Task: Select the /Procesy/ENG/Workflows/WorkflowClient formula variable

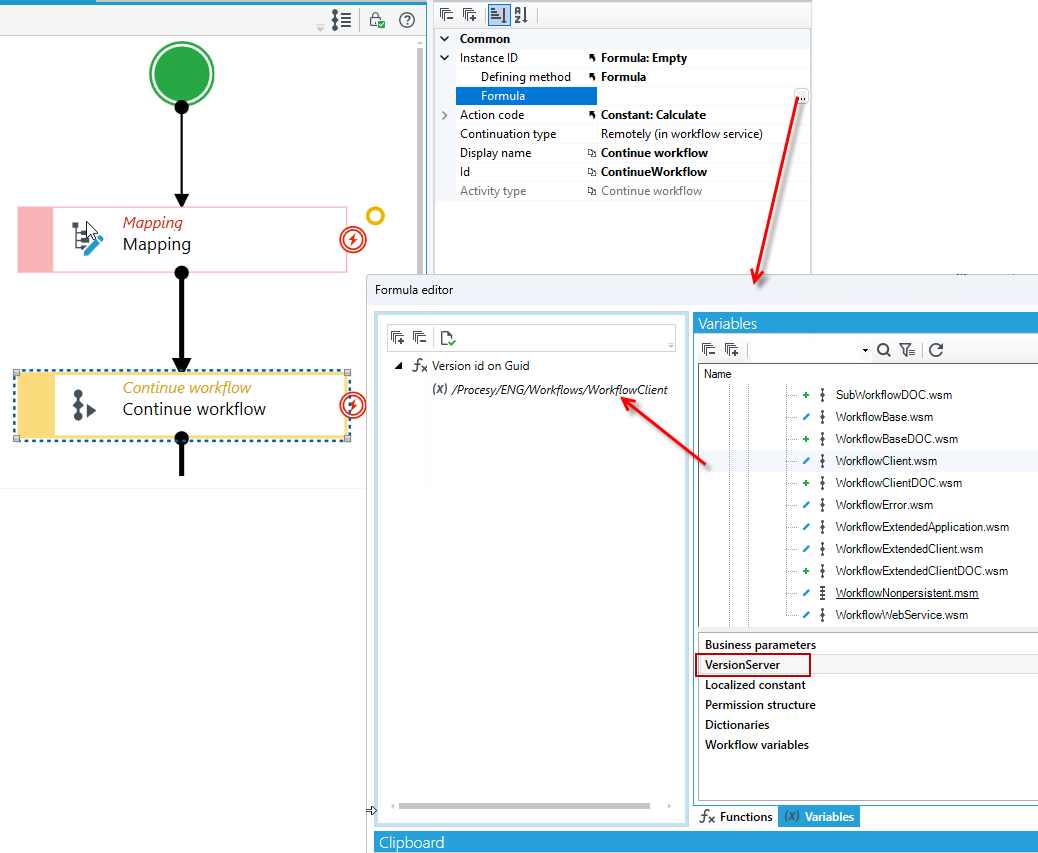Action: (x=559, y=390)
